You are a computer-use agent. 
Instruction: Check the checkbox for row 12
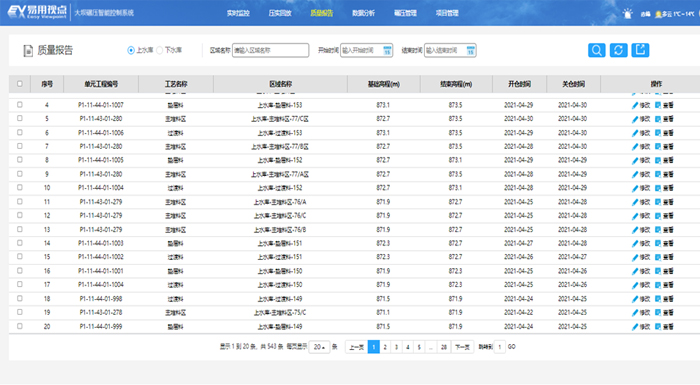20,215
